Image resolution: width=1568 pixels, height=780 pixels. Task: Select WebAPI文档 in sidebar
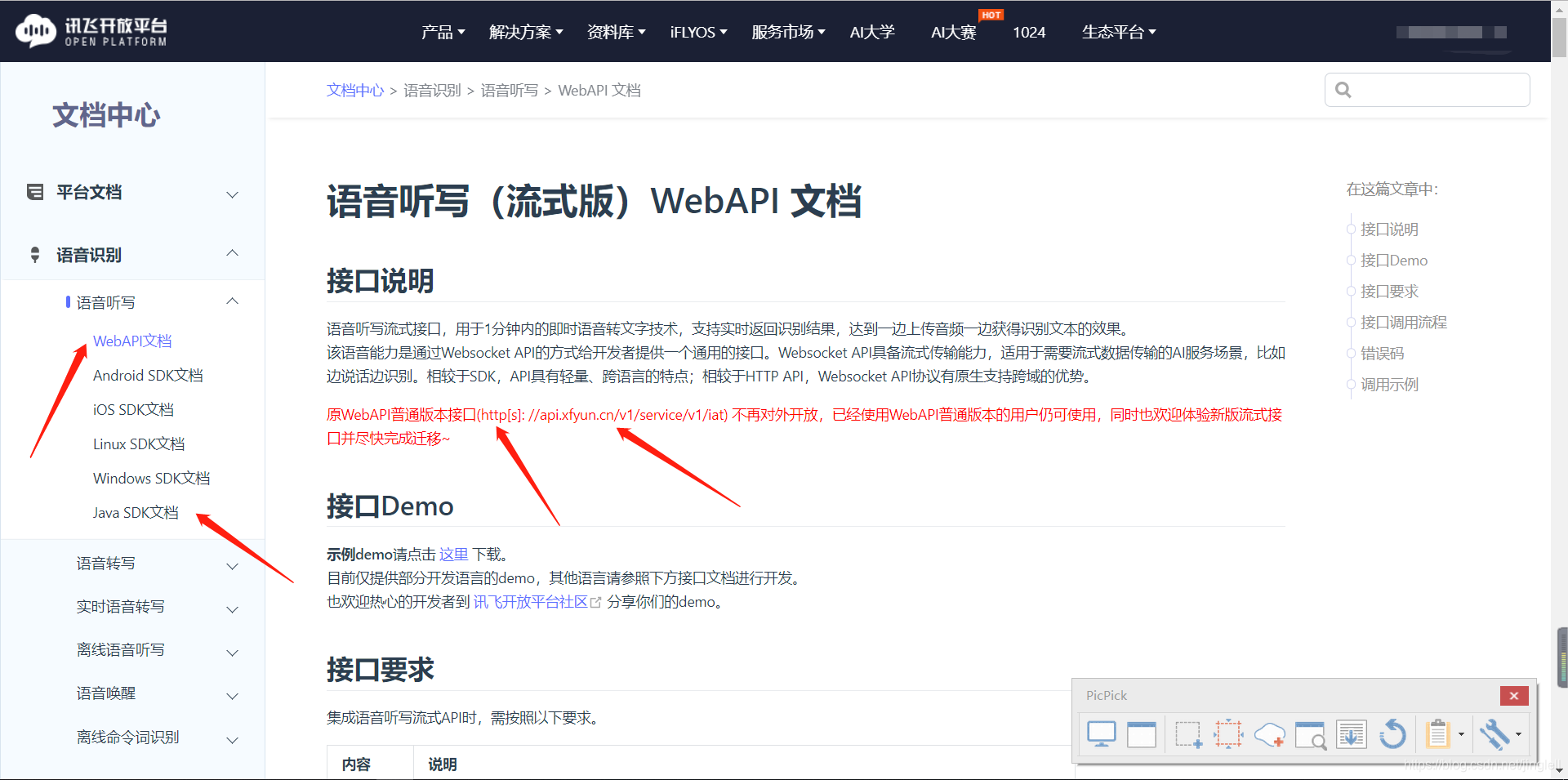click(132, 341)
